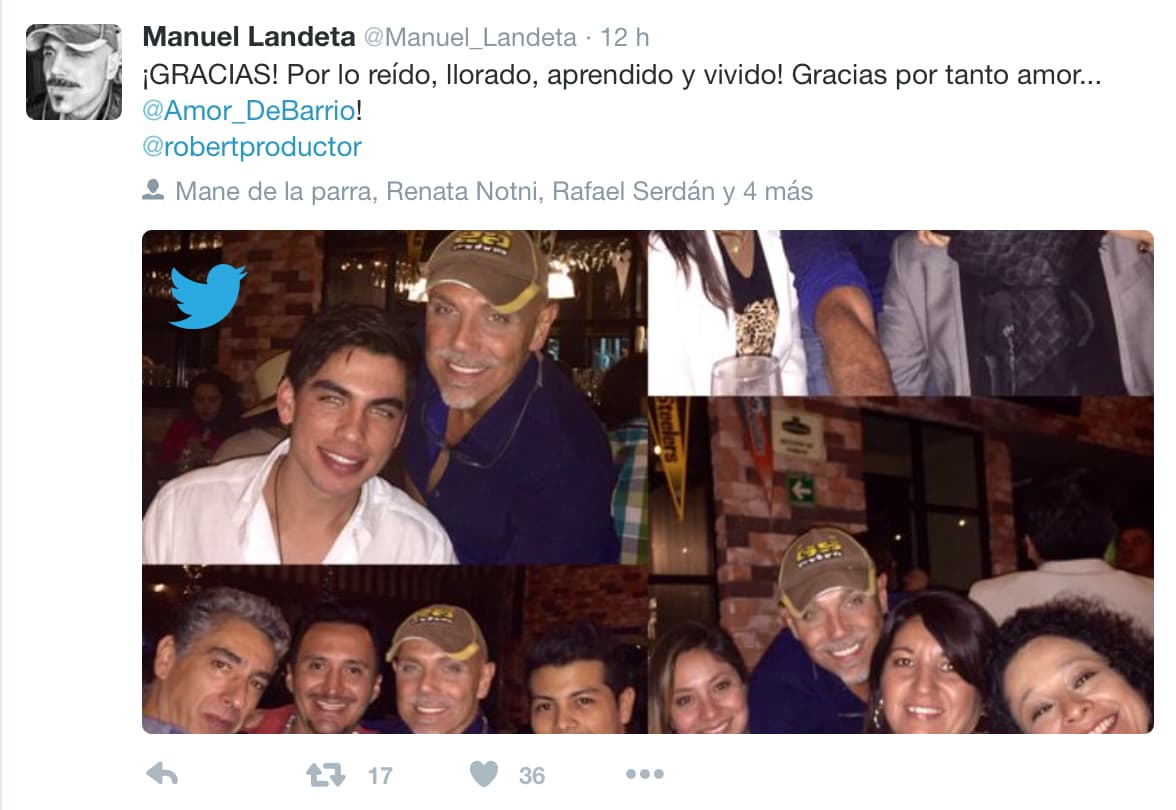Open the @Amor_DeBarrio mention
This screenshot has height=810, width=1176.
(249, 111)
